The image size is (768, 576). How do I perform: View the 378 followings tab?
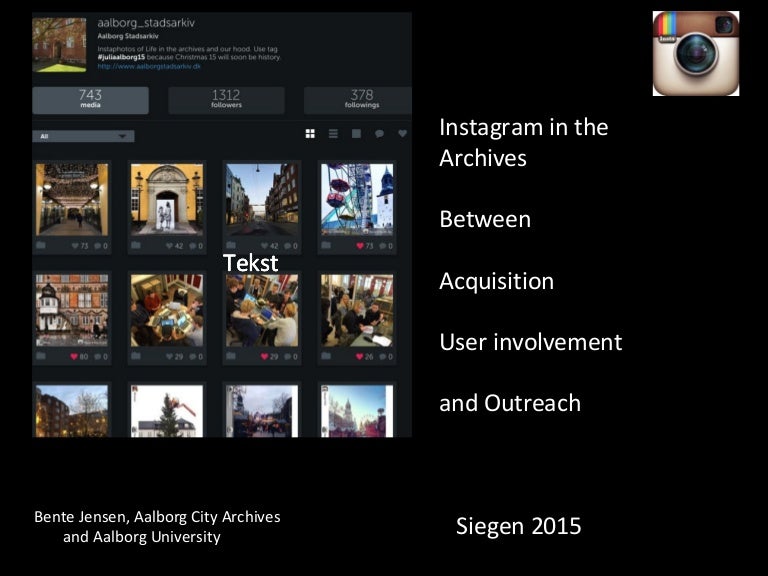click(x=360, y=100)
